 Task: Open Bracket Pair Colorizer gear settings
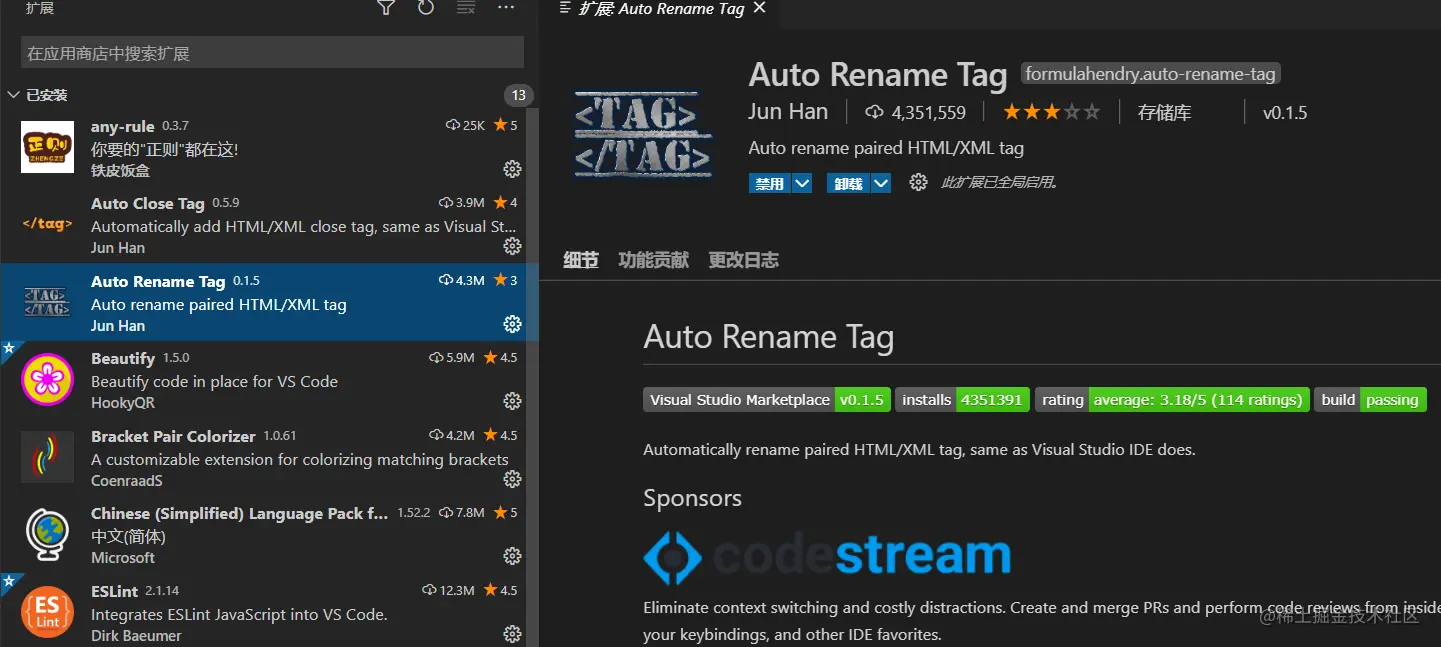pyautogui.click(x=512, y=479)
